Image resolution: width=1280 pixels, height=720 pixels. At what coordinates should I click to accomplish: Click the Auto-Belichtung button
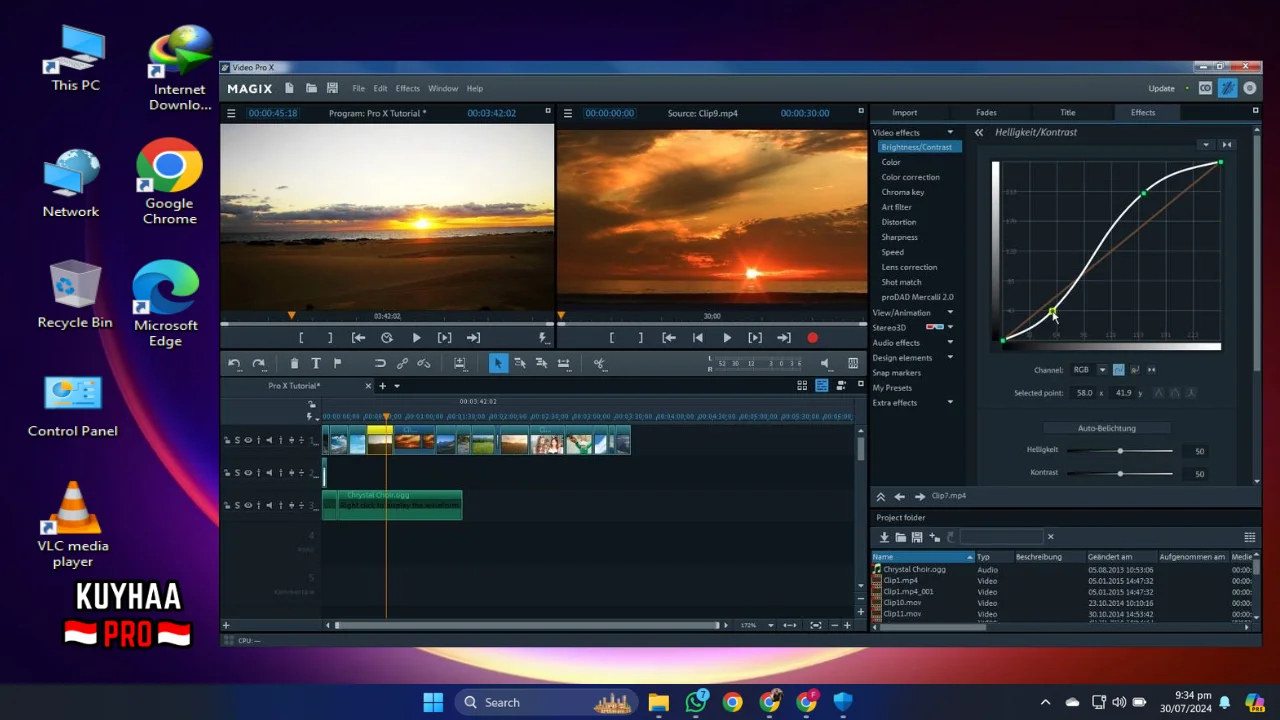click(x=1106, y=428)
